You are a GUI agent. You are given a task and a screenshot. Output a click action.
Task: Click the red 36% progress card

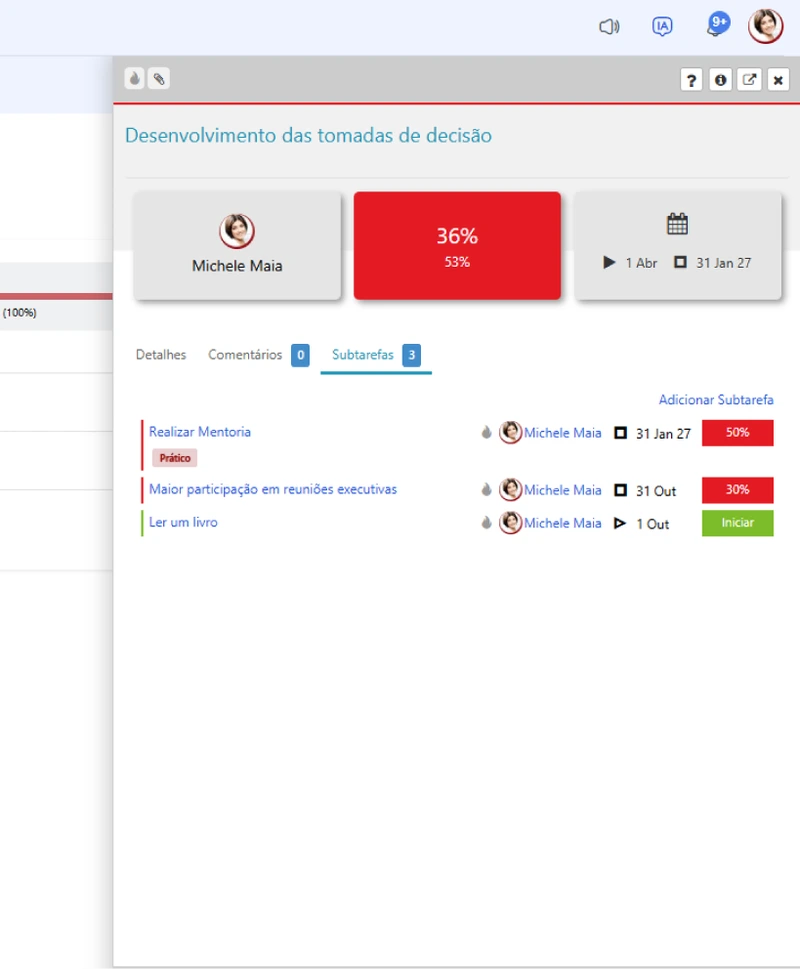pos(457,245)
